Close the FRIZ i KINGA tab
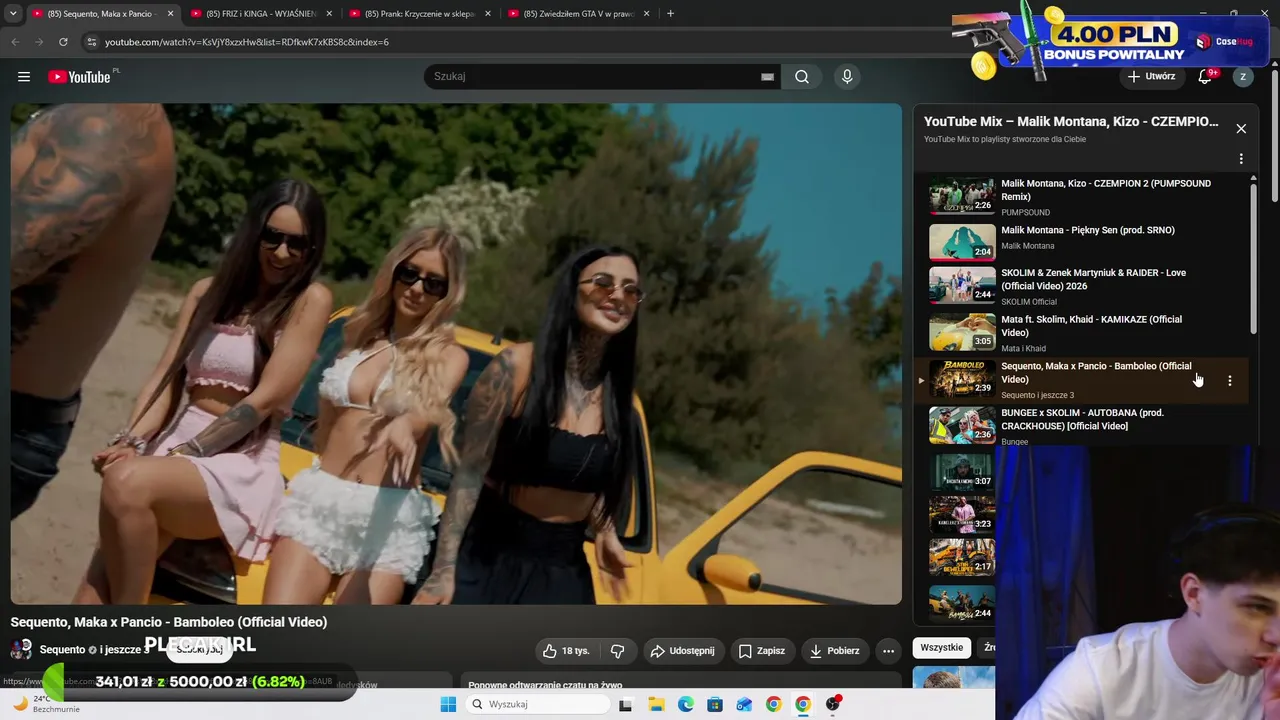 (329, 14)
